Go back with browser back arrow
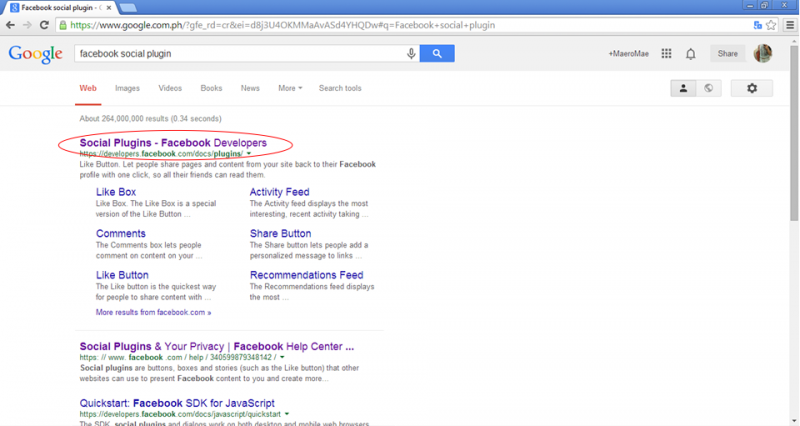800x426 pixels. [x=10, y=25]
